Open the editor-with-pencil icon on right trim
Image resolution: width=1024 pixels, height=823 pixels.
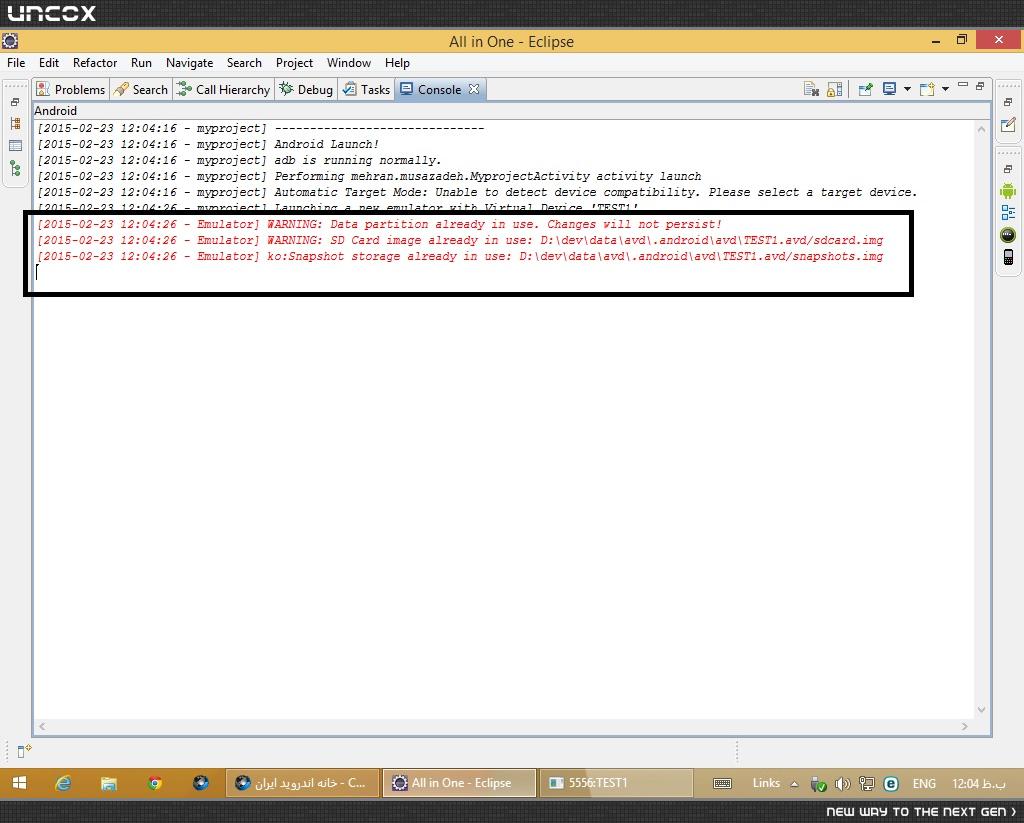click(x=1008, y=124)
